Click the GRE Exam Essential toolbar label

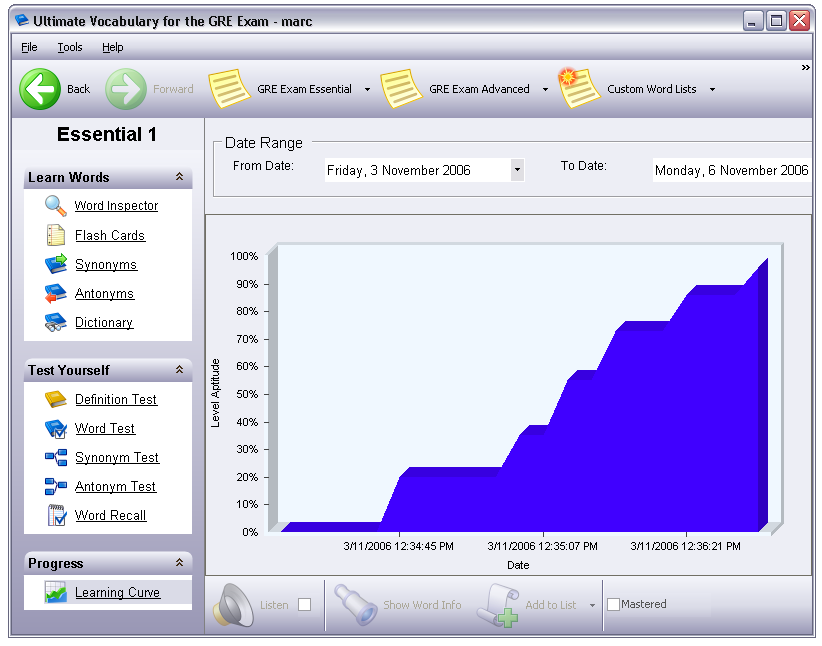click(305, 89)
